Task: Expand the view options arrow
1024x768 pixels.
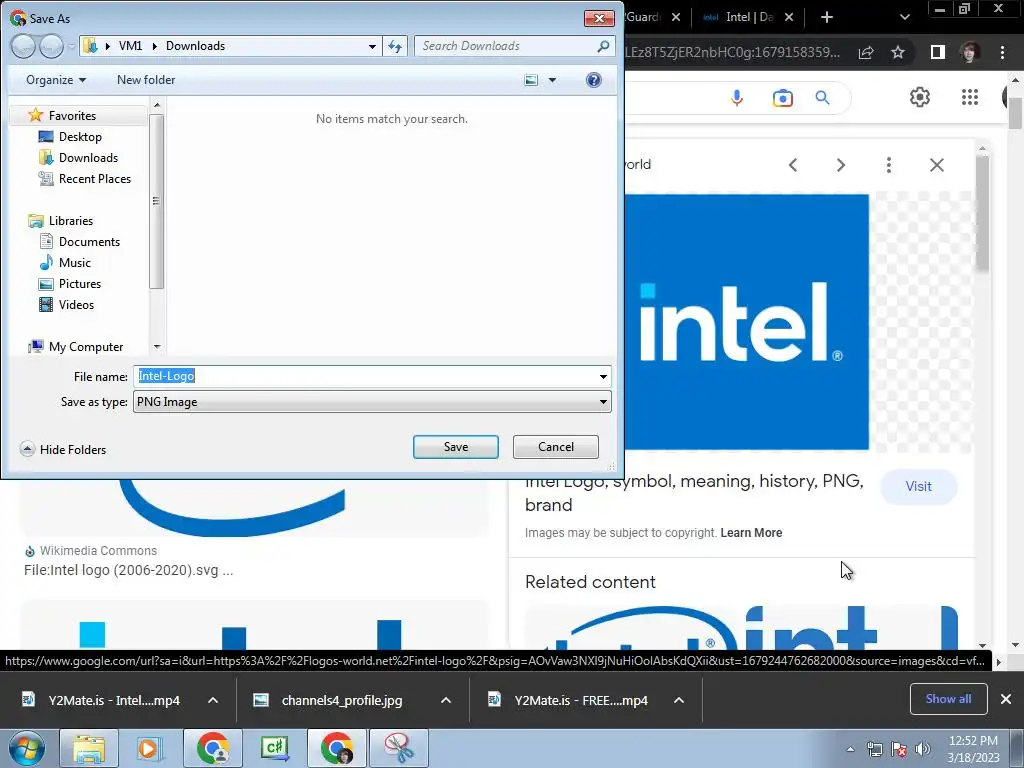Action: pos(552,80)
